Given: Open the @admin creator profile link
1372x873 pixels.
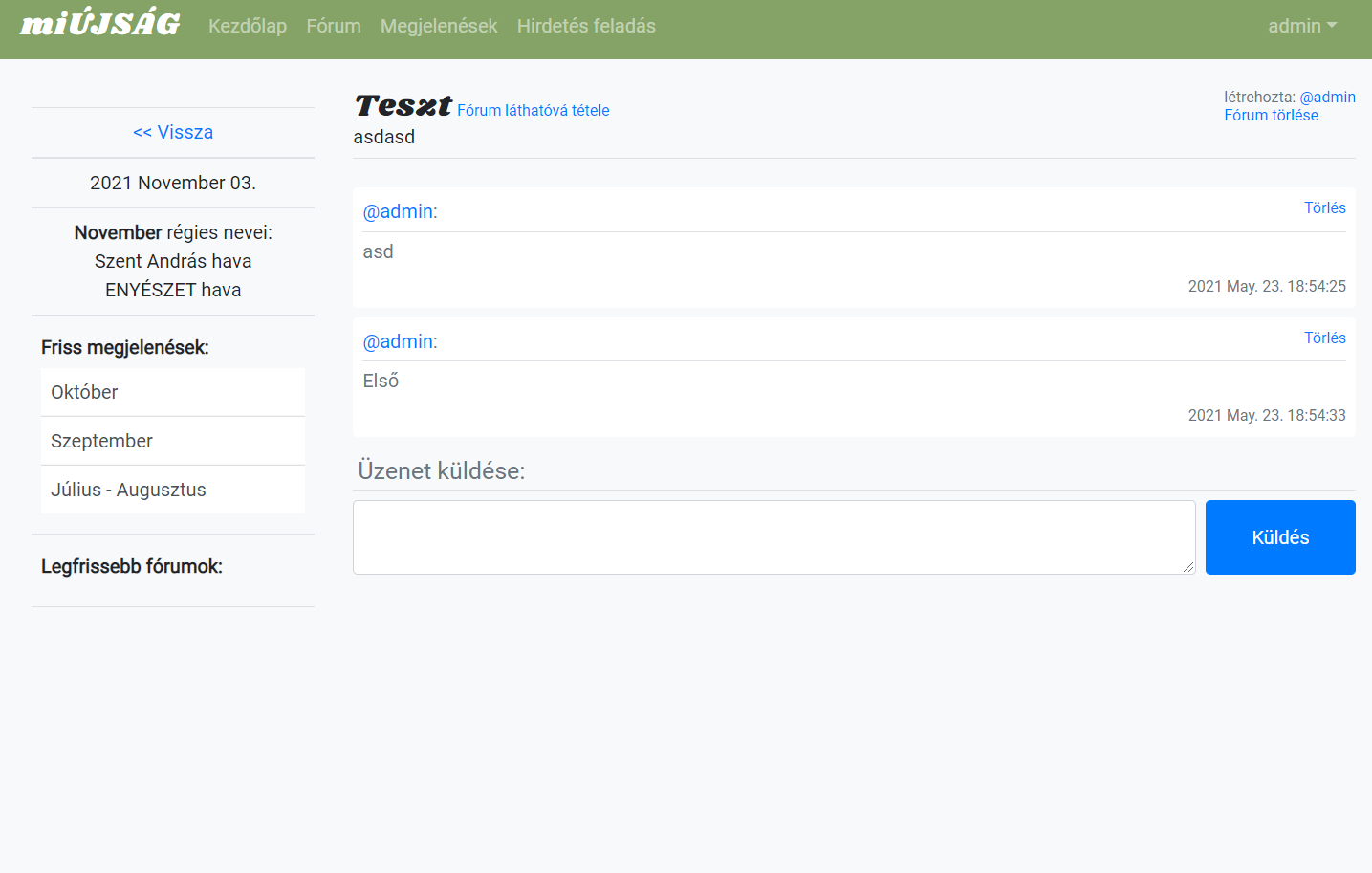Looking at the screenshot, I should (1327, 97).
